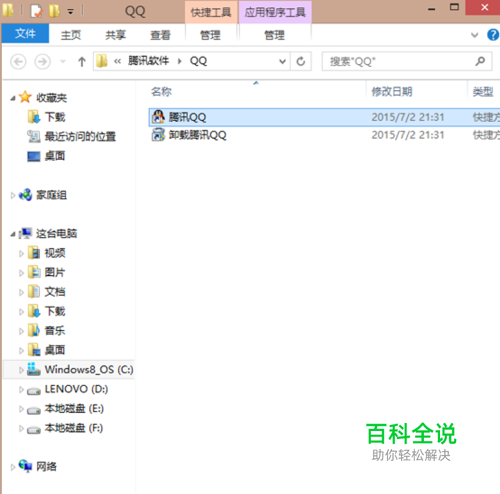Image resolution: width=500 pixels, height=494 pixels.
Task: Open Help with the question mark icon
Action: pos(493,35)
